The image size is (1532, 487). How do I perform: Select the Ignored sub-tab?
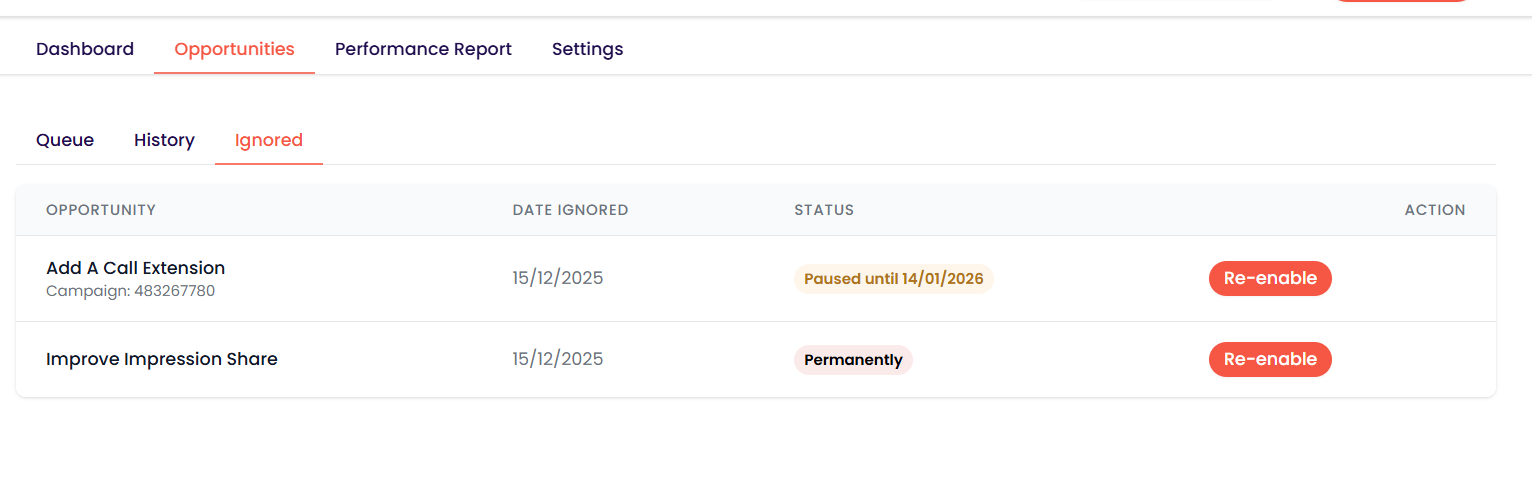(269, 140)
